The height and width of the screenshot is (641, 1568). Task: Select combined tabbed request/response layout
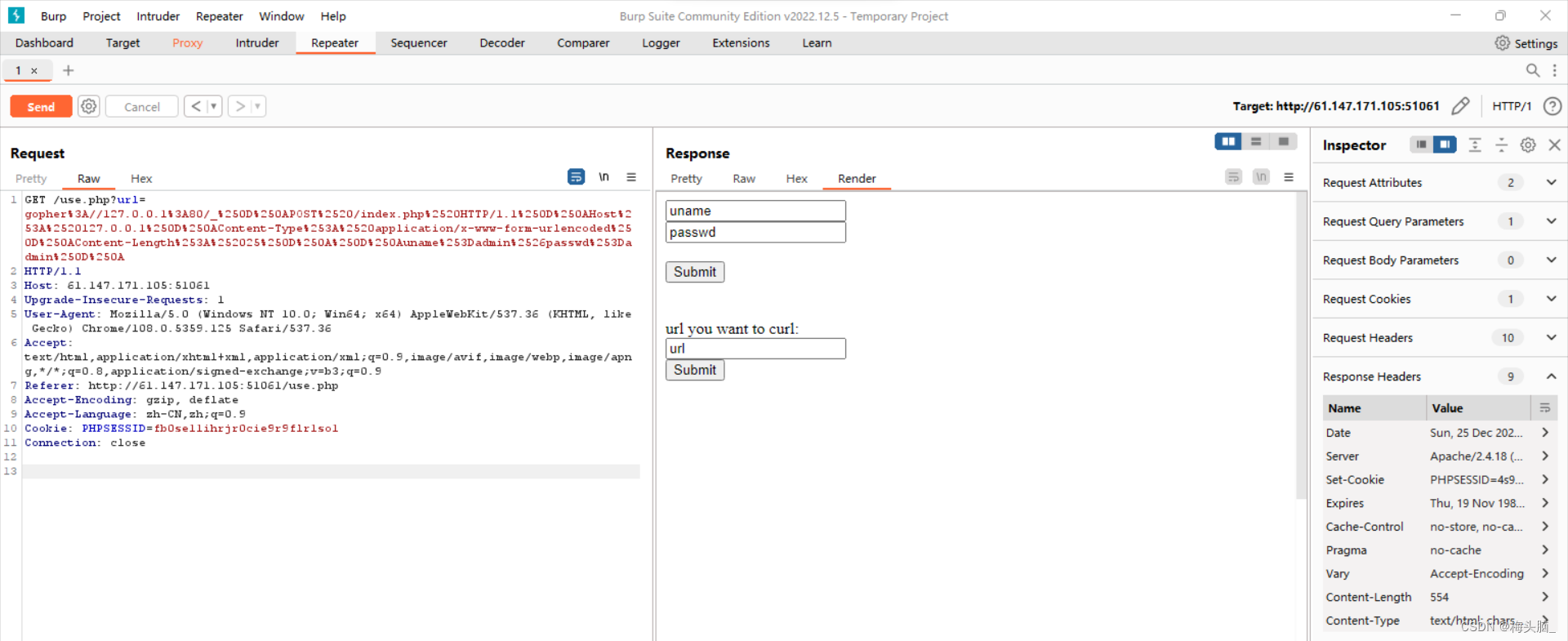tap(1284, 142)
